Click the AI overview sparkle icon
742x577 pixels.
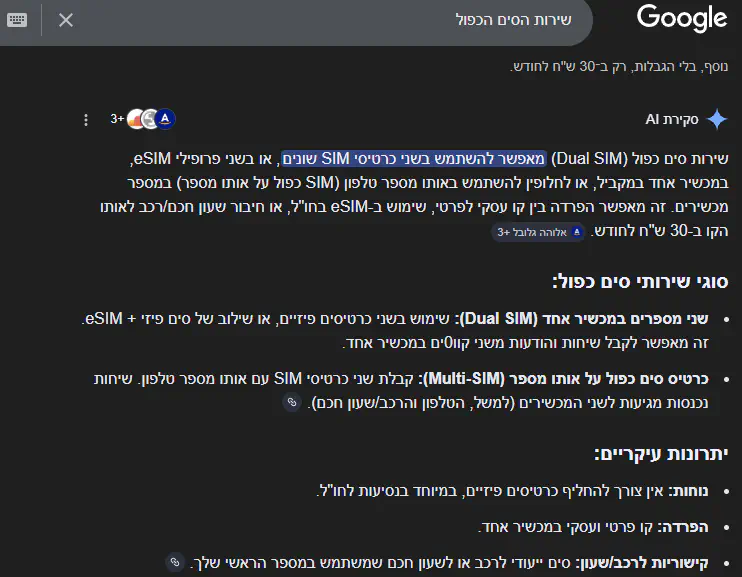pyautogui.click(x=717, y=120)
